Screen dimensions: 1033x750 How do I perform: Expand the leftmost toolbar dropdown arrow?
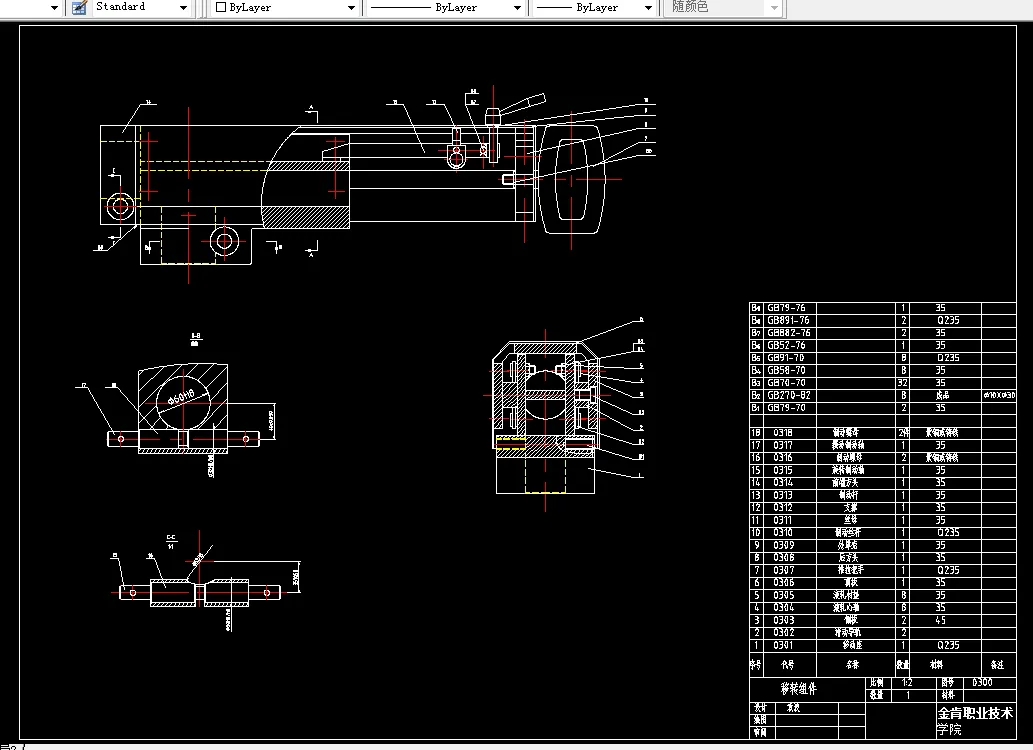(x=54, y=8)
